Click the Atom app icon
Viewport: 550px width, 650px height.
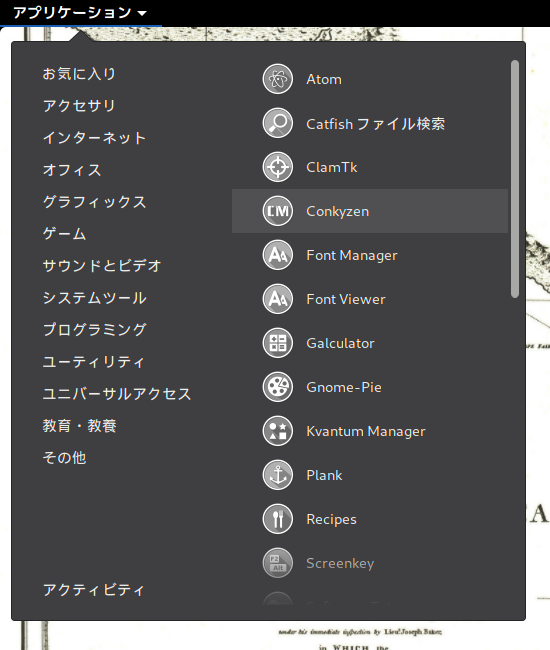click(x=278, y=79)
